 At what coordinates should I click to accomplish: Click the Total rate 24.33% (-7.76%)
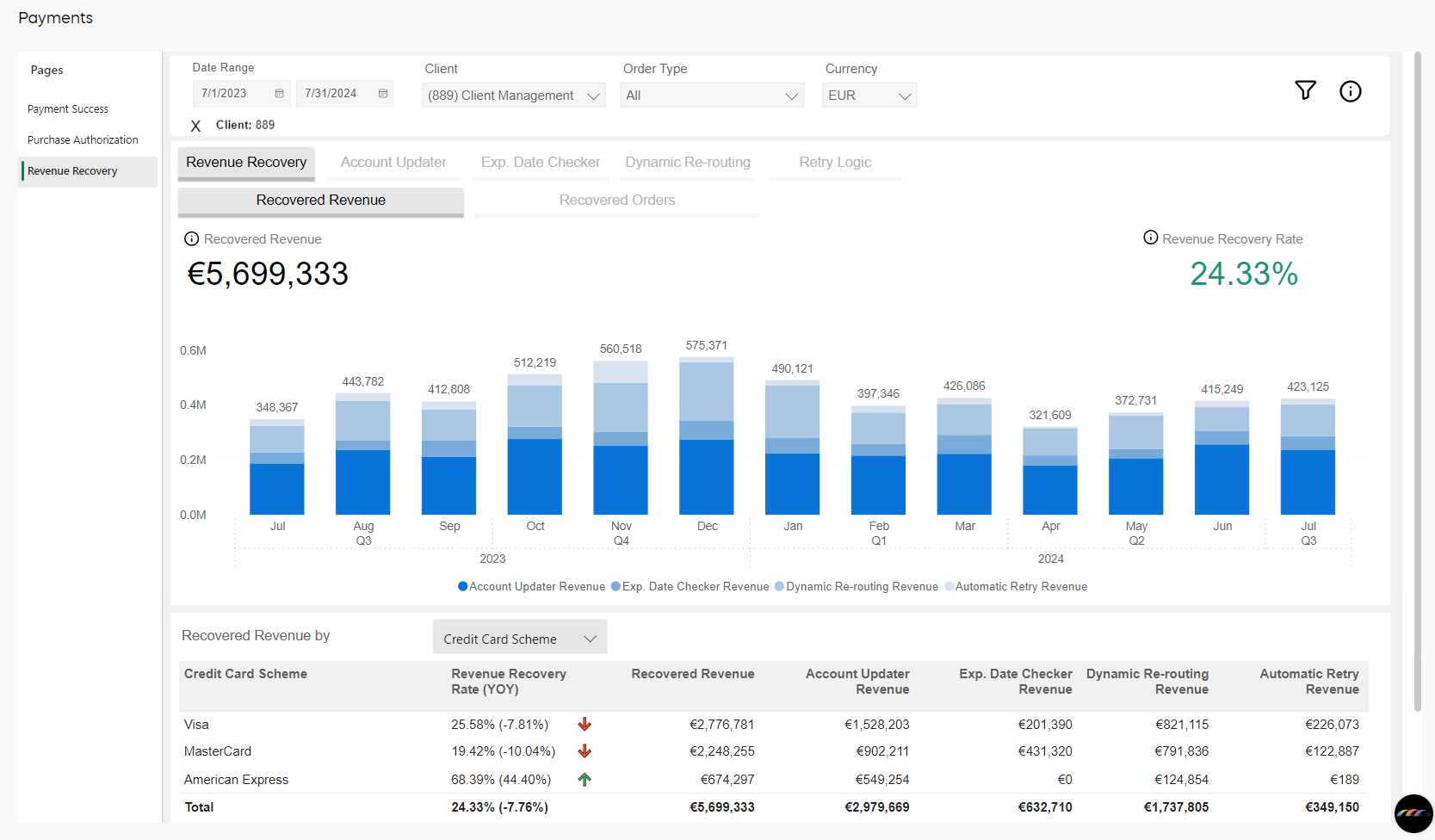(x=499, y=807)
